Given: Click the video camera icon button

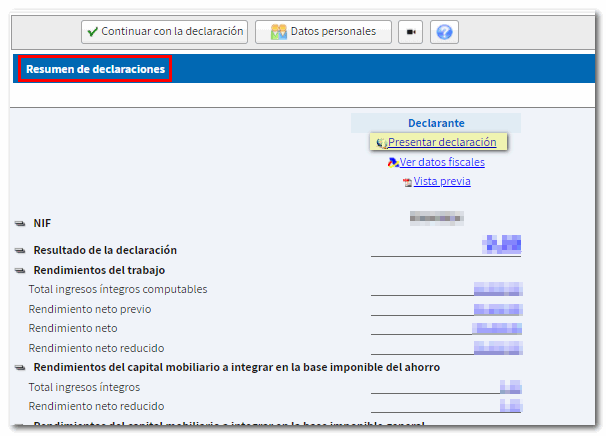Looking at the screenshot, I should (x=410, y=32).
